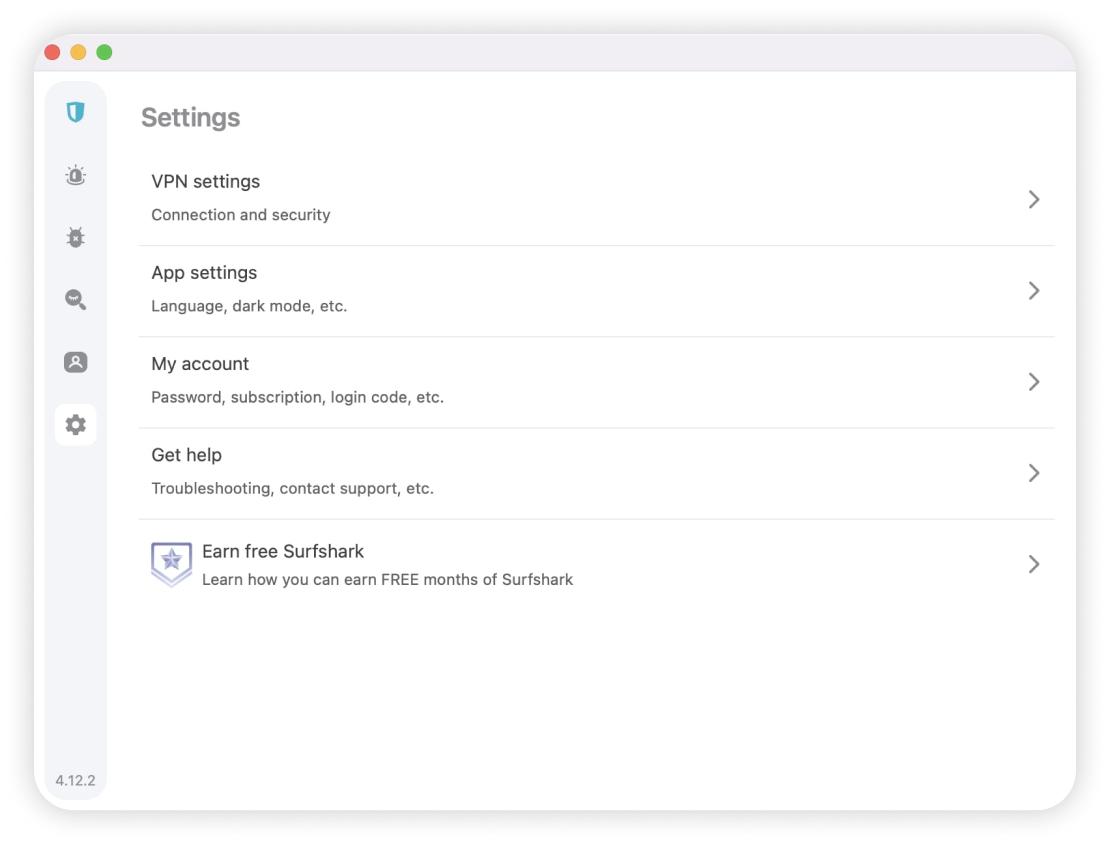The height and width of the screenshot is (845, 1110).
Task: Maximize window with green button
Action: 104,52
